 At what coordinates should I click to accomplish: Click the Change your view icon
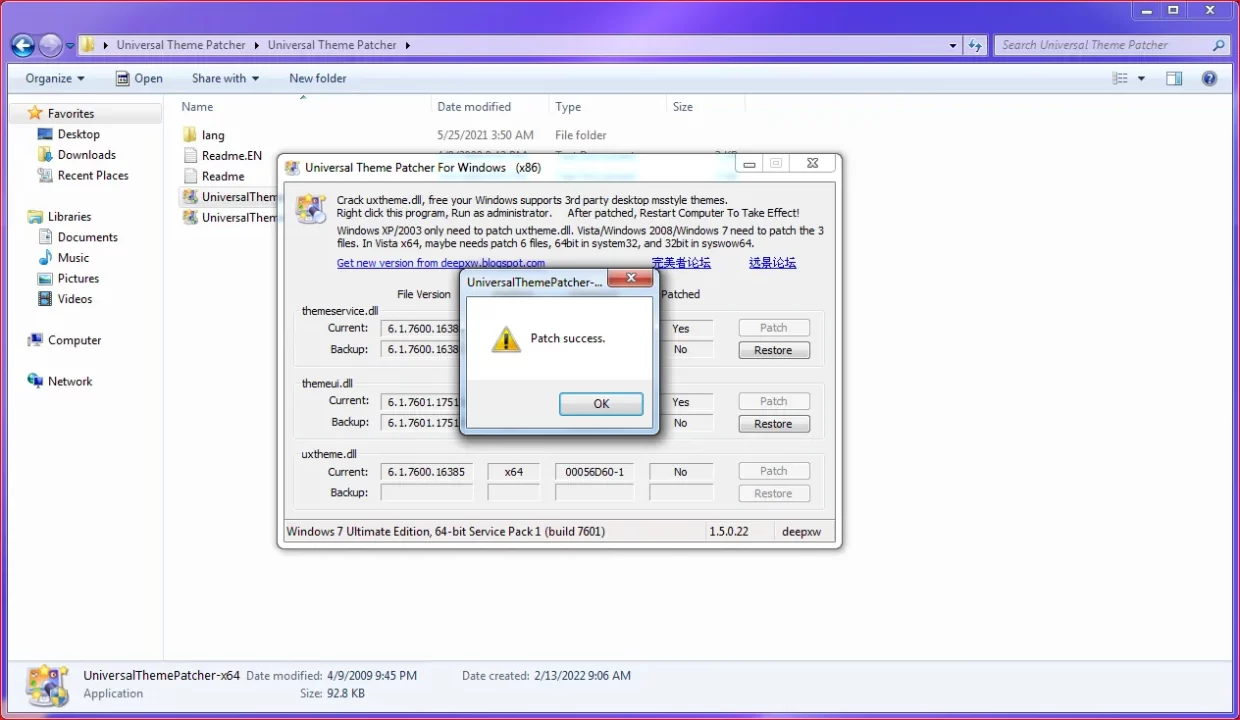(1121, 78)
